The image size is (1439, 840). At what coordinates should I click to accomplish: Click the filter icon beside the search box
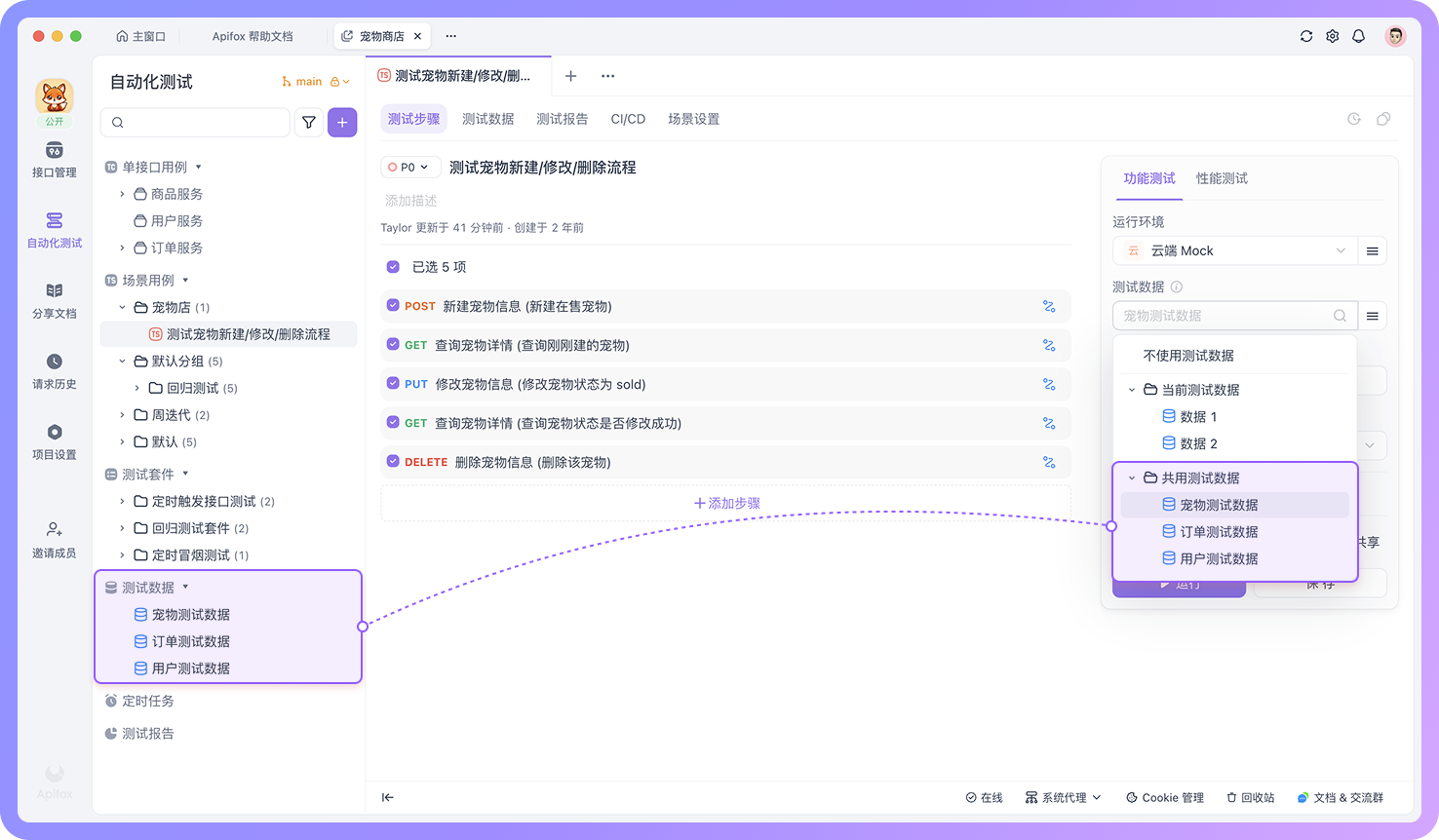pos(309,123)
